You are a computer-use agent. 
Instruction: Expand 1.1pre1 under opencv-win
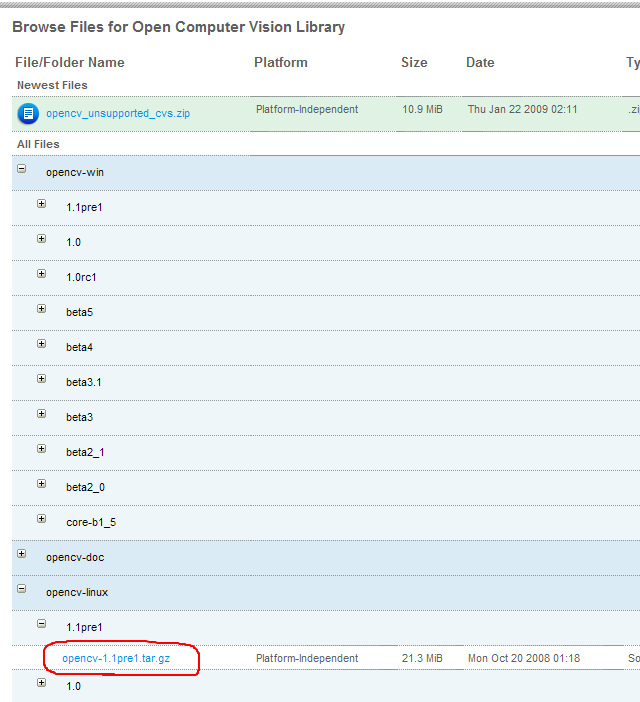point(42,204)
